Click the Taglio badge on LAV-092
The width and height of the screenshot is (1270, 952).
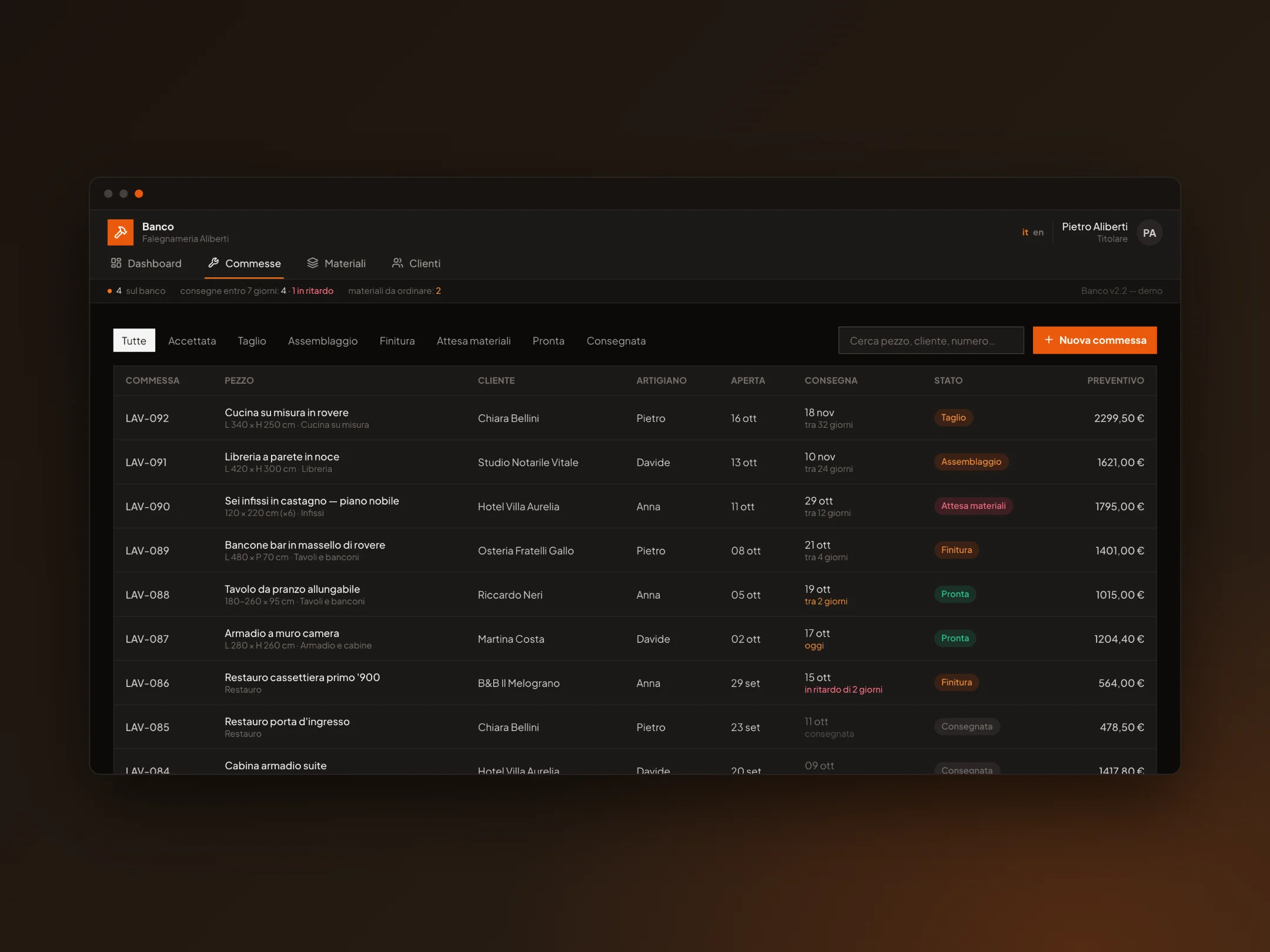pyautogui.click(x=953, y=418)
